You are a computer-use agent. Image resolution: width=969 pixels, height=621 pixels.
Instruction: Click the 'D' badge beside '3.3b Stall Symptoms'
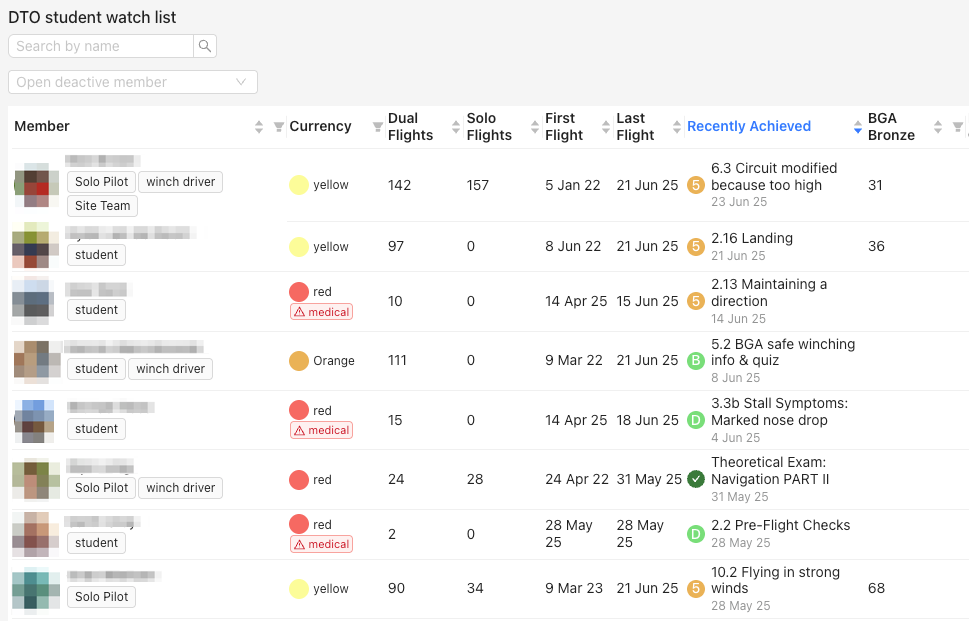(696, 420)
